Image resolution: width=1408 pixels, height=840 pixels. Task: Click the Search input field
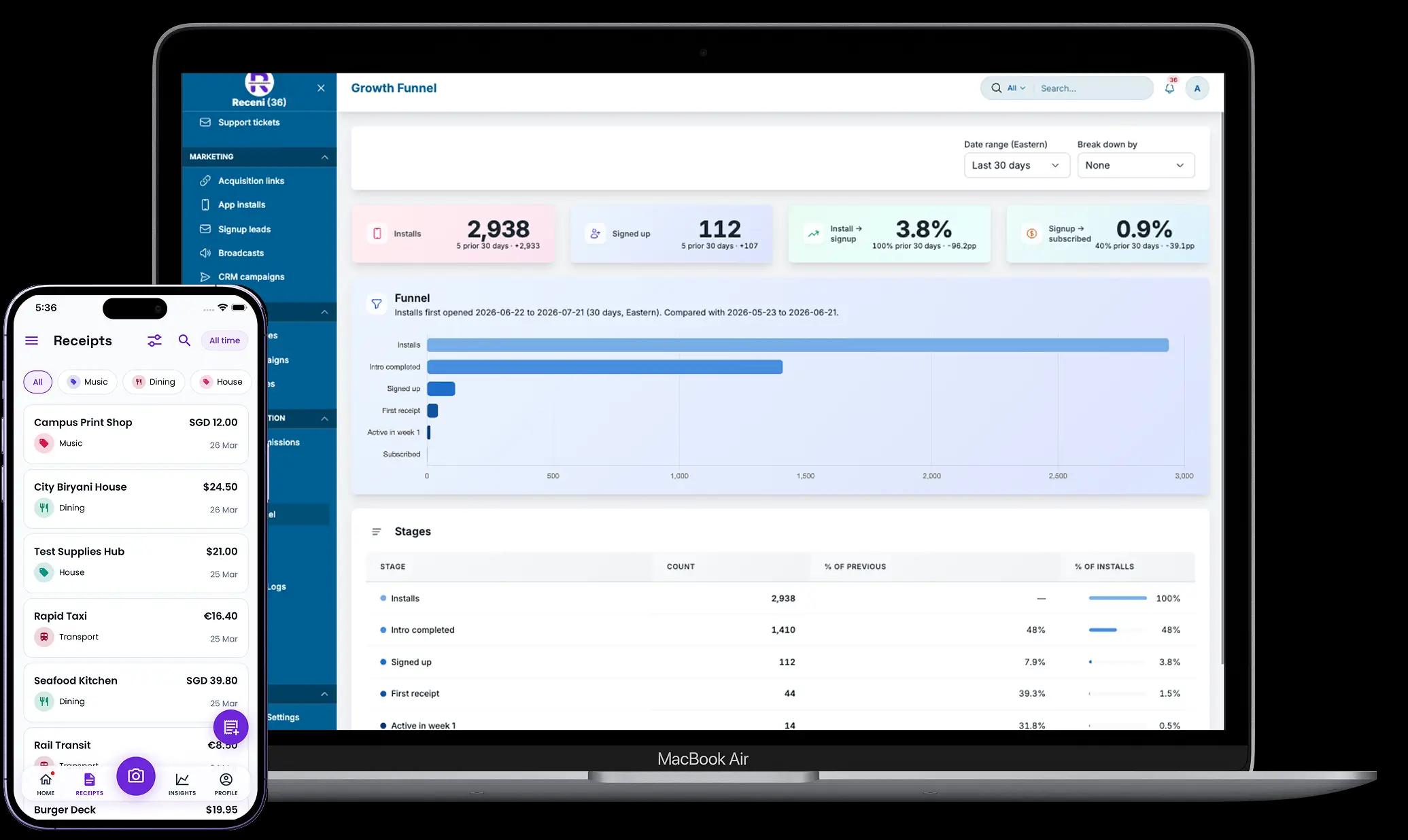point(1093,88)
